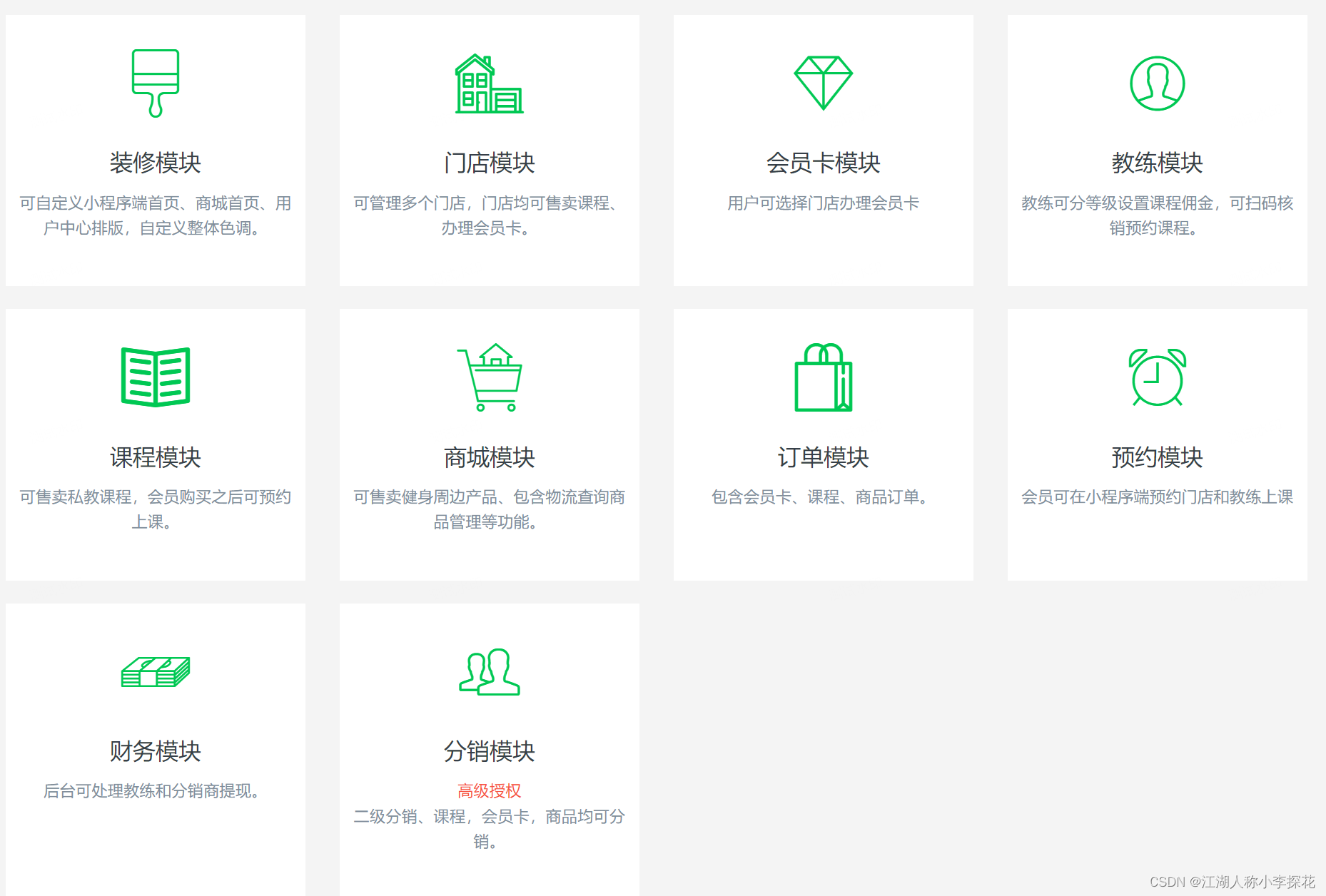
Task: Click the store building icon
Action: [x=490, y=83]
